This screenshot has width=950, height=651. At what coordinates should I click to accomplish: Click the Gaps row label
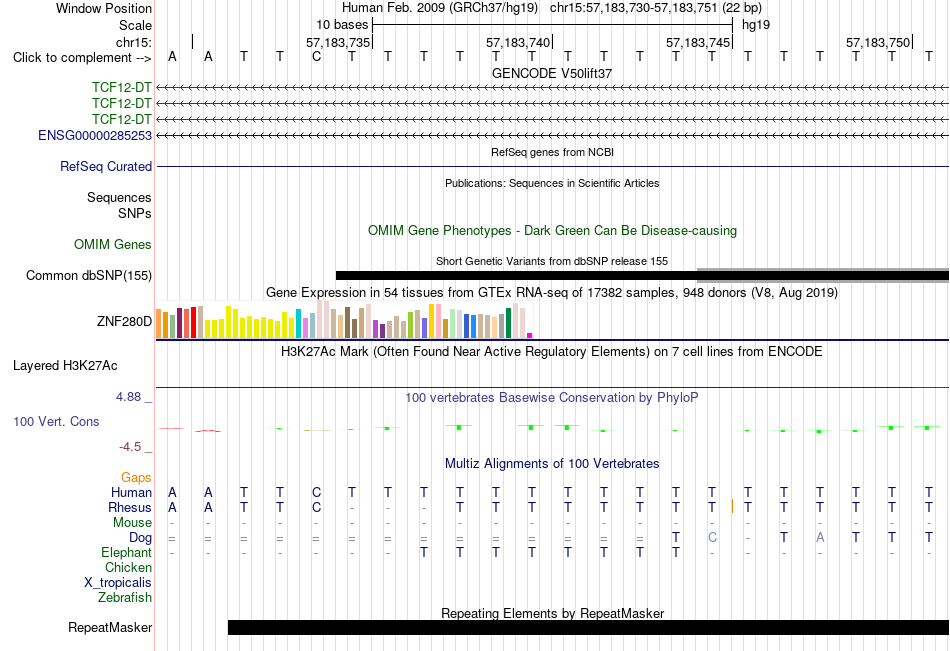click(136, 478)
